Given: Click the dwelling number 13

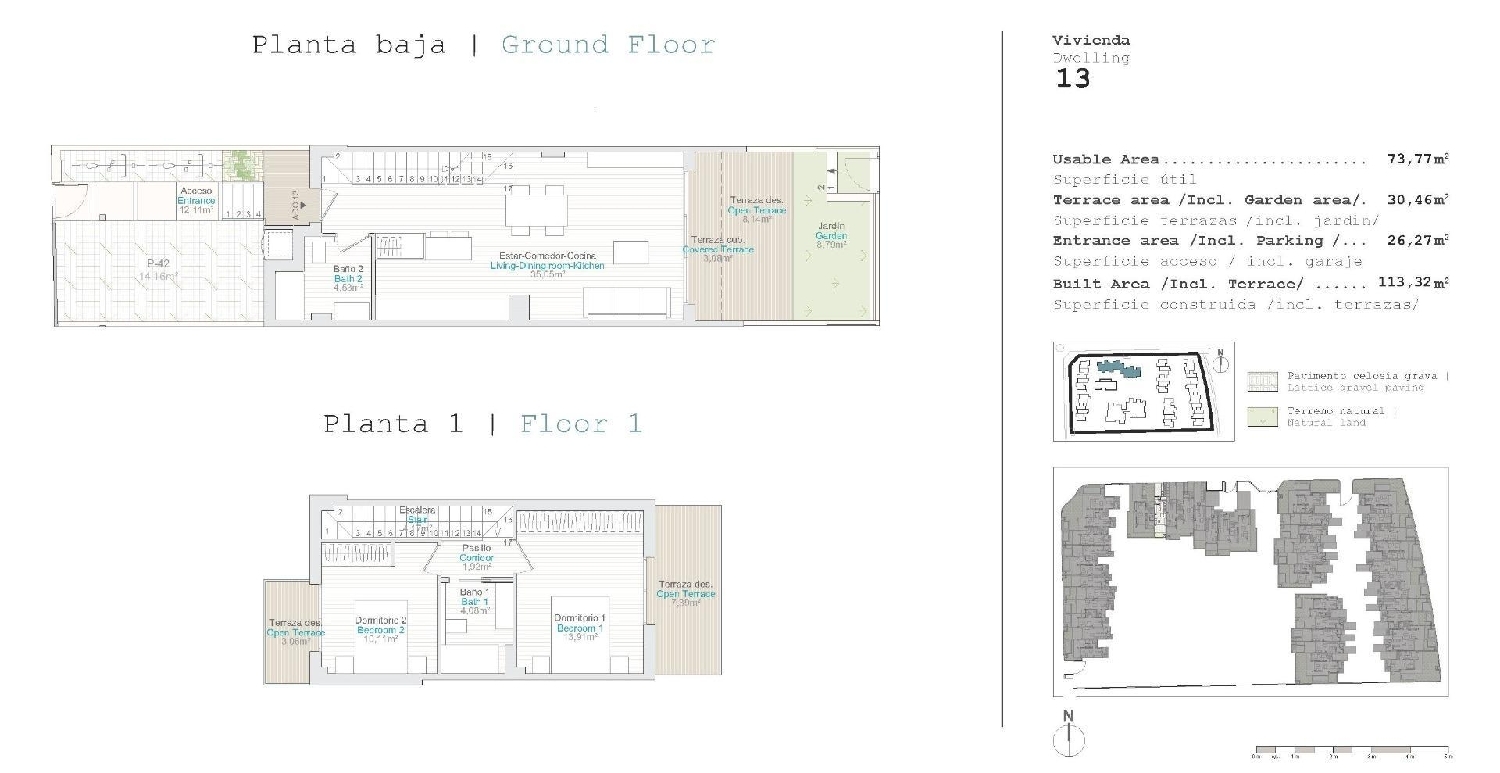Looking at the screenshot, I should point(1073,79).
